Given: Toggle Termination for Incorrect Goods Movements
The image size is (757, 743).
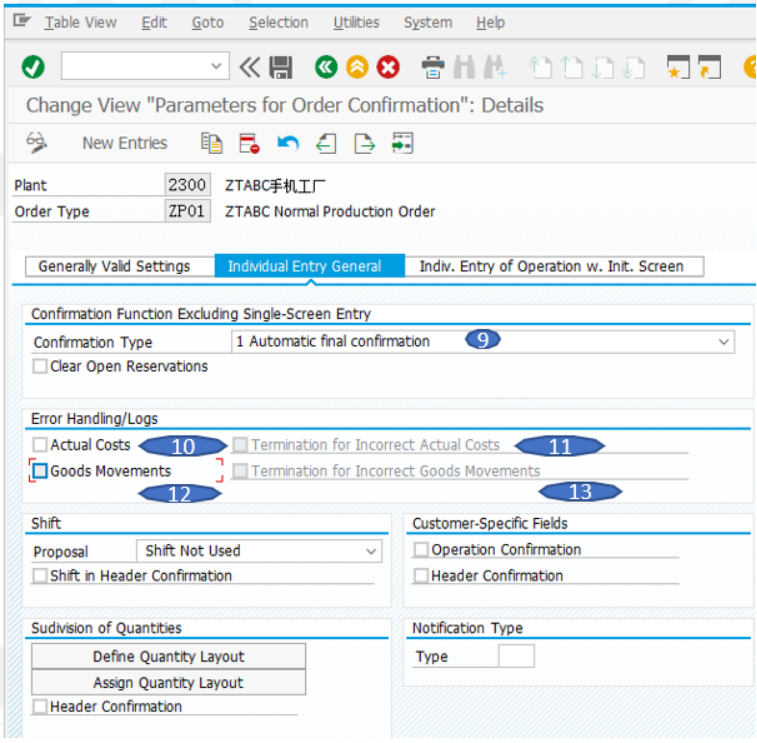Looking at the screenshot, I should pos(240,471).
